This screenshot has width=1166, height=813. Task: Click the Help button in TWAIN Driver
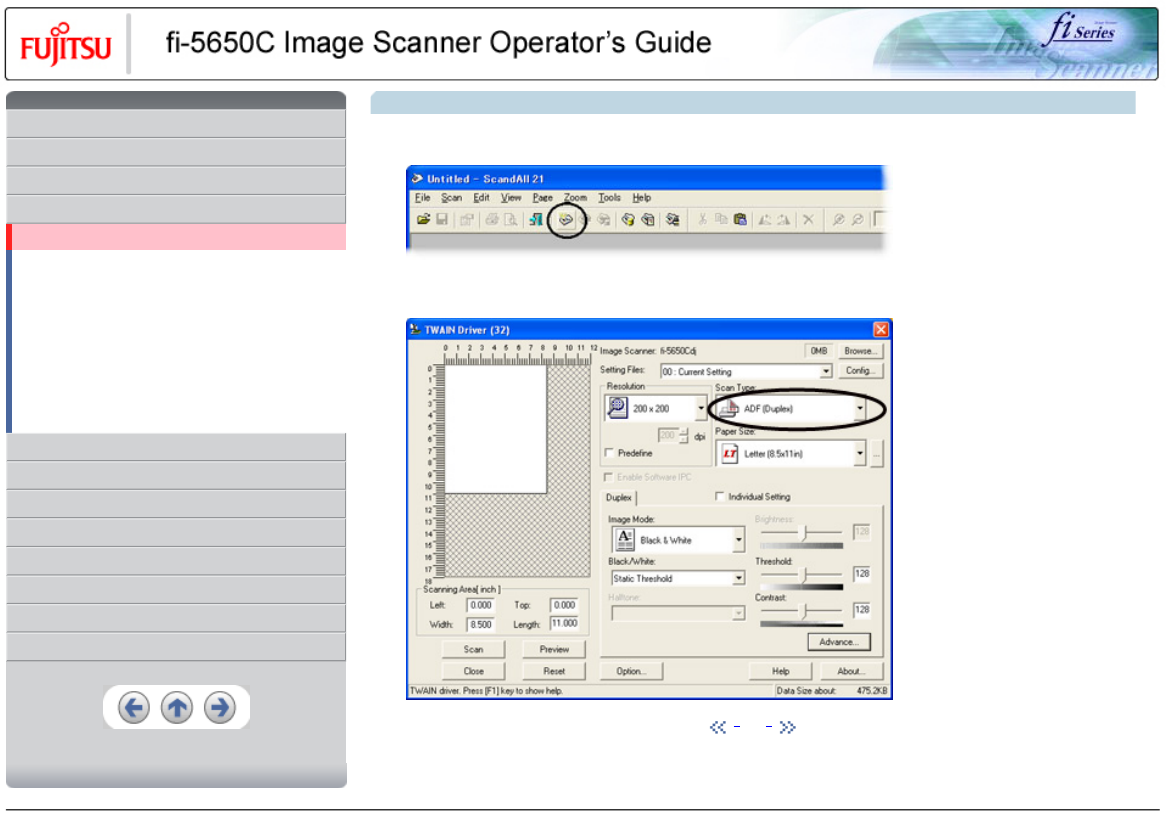pos(781,671)
